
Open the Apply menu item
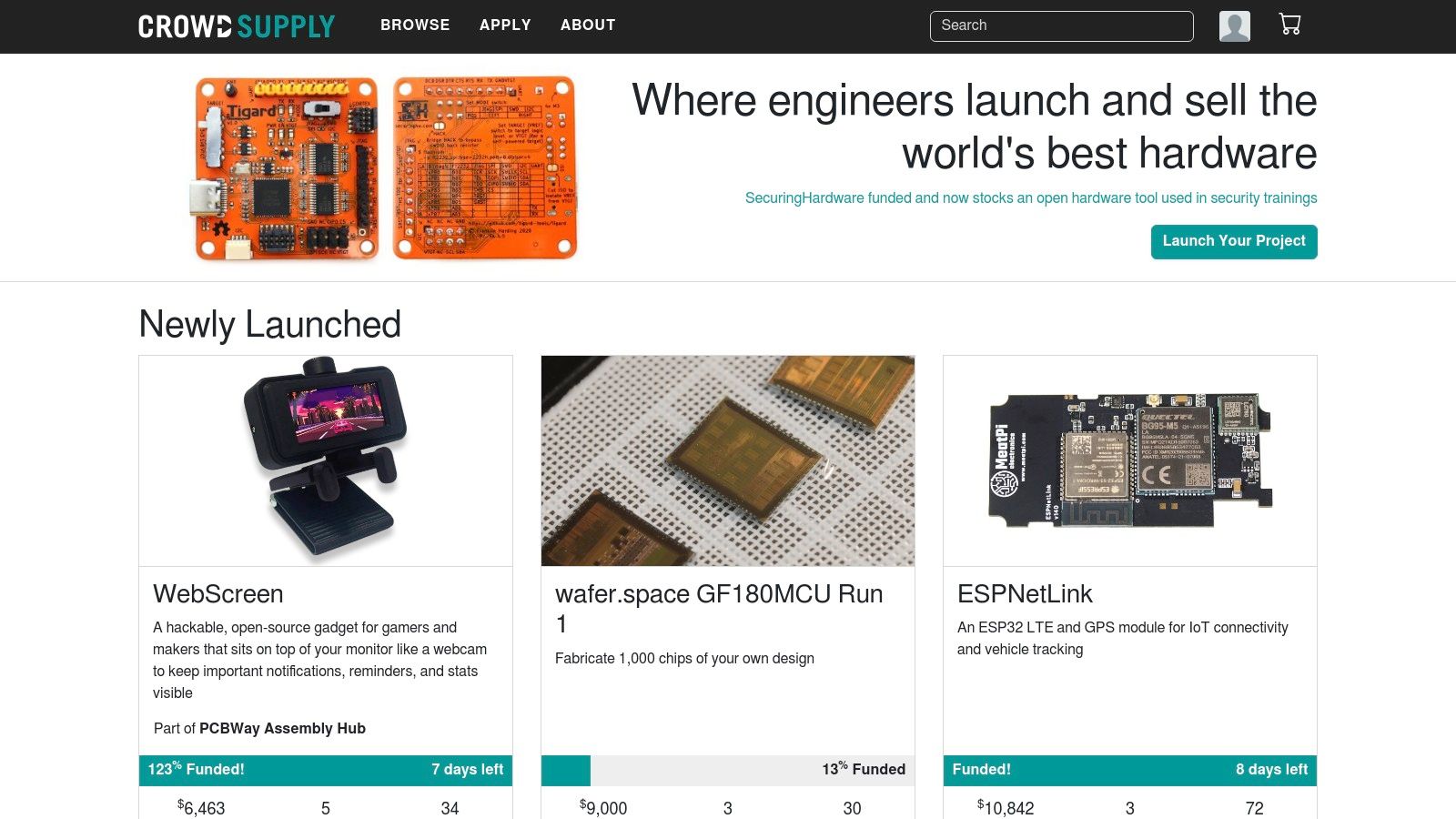(x=505, y=25)
